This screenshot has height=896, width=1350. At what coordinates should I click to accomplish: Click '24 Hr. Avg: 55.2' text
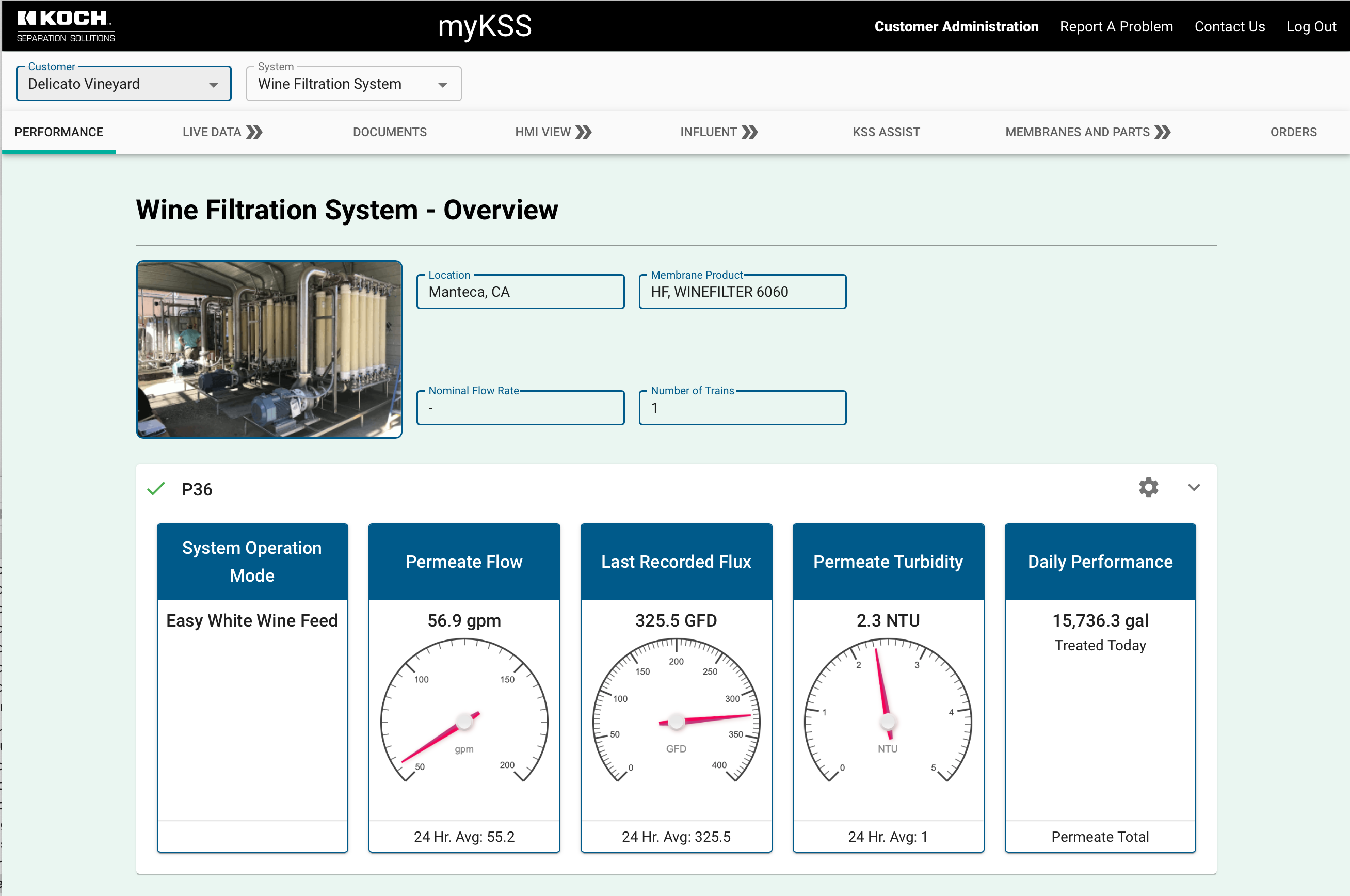tap(464, 837)
